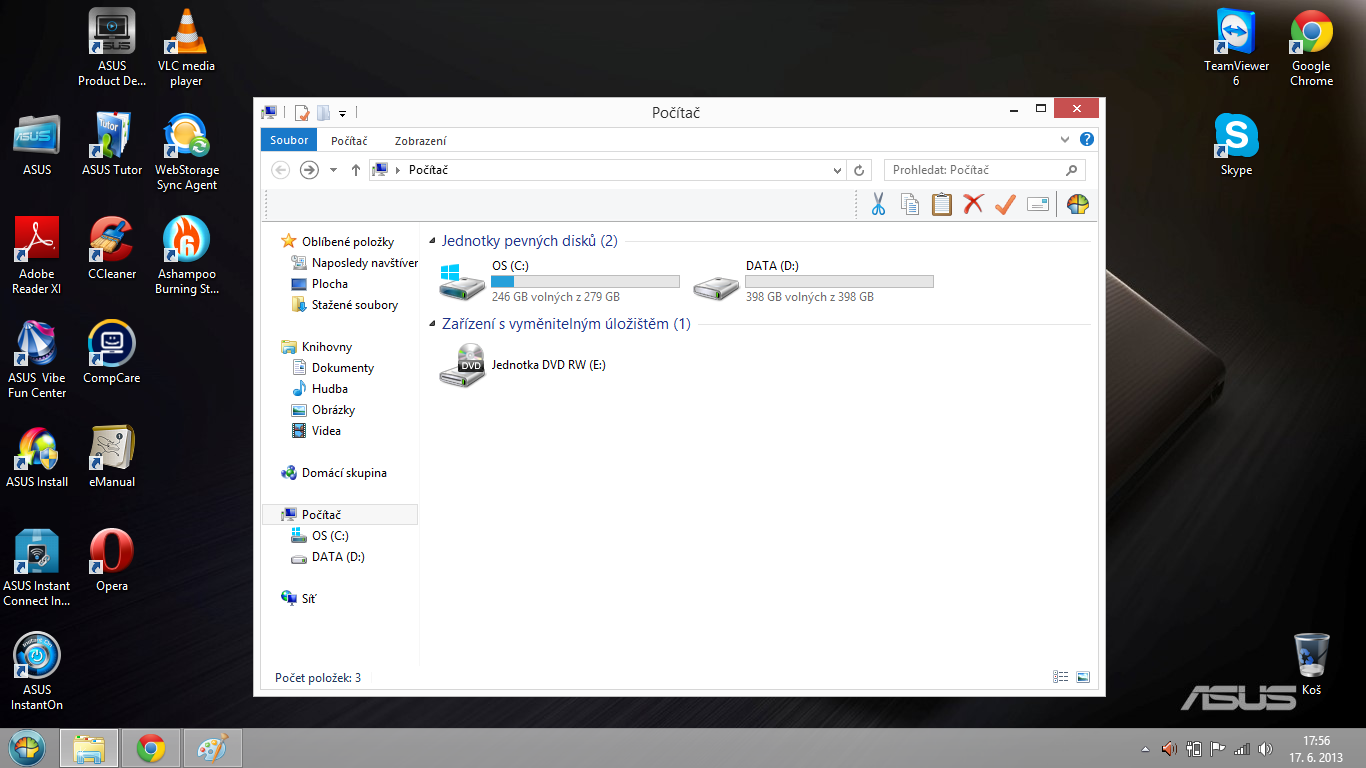Collapse the Zařízení s vyměnitelným úložištěm group
The height and width of the screenshot is (768, 1366).
(x=433, y=325)
